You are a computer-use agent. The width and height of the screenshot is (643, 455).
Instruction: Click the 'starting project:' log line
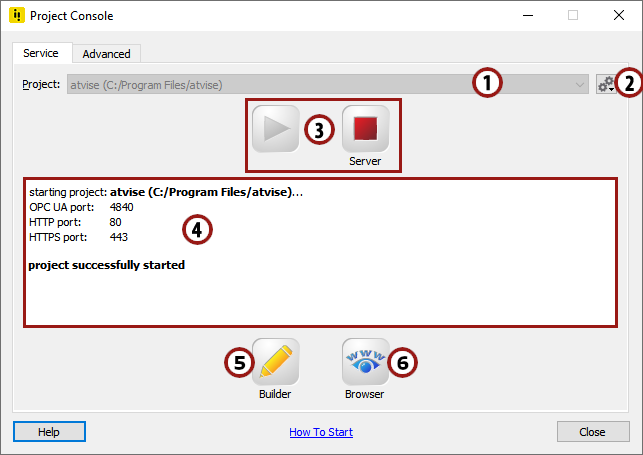[166, 192]
